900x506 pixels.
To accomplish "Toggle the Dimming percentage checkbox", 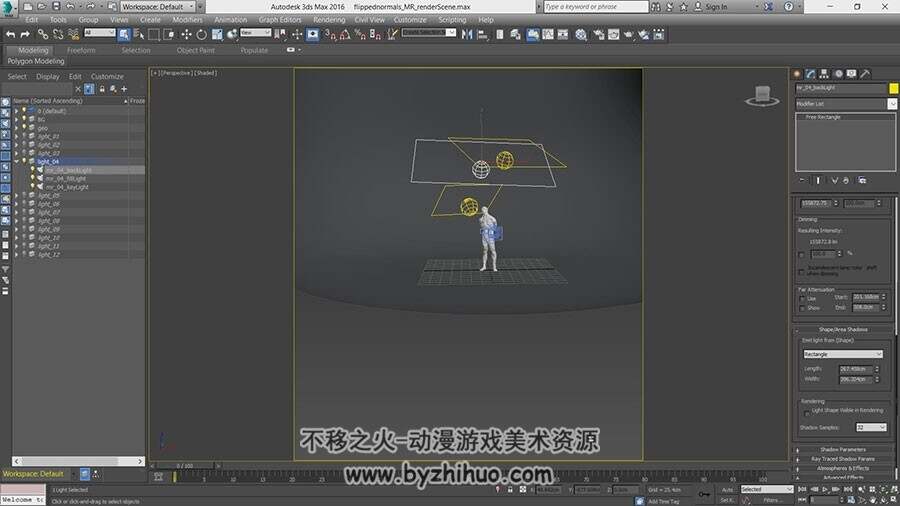I will (802, 254).
